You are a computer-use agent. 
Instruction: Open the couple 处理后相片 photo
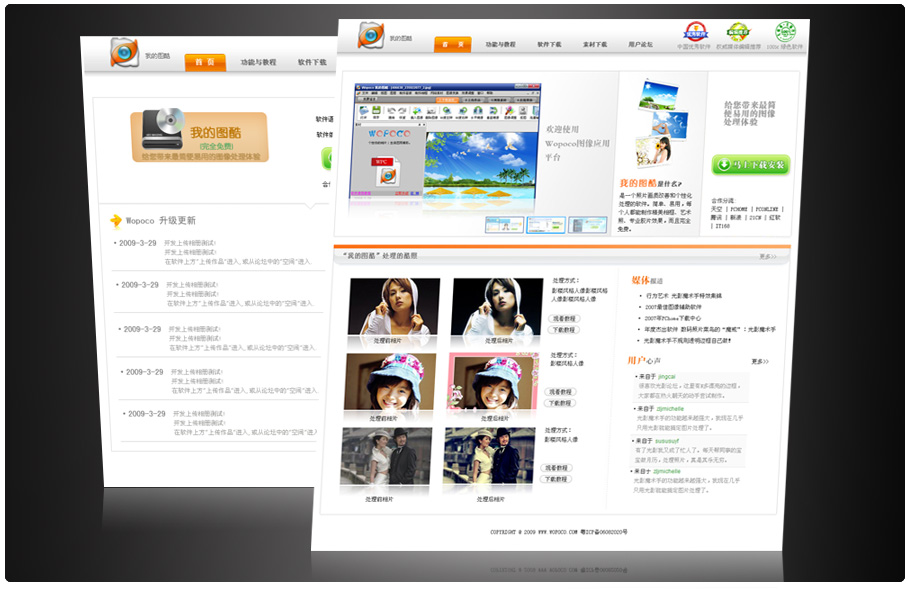[x=489, y=456]
